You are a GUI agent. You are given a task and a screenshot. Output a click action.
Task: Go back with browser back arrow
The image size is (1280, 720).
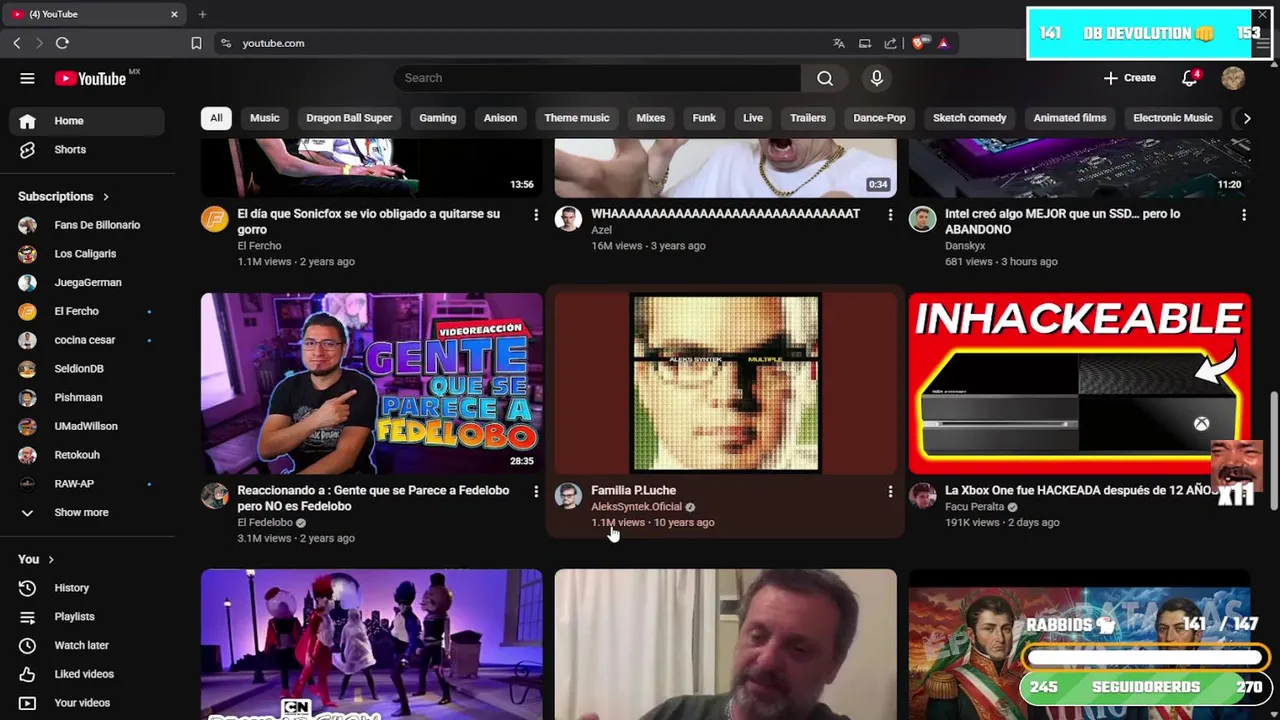[x=17, y=43]
